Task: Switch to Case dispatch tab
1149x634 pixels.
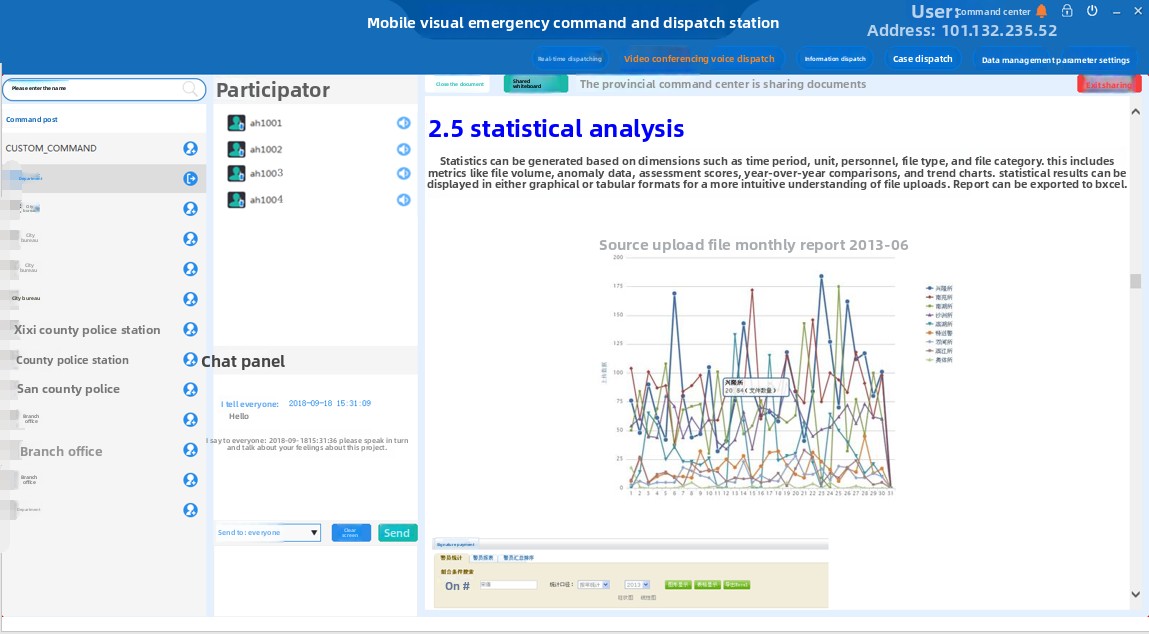Action: pos(922,59)
